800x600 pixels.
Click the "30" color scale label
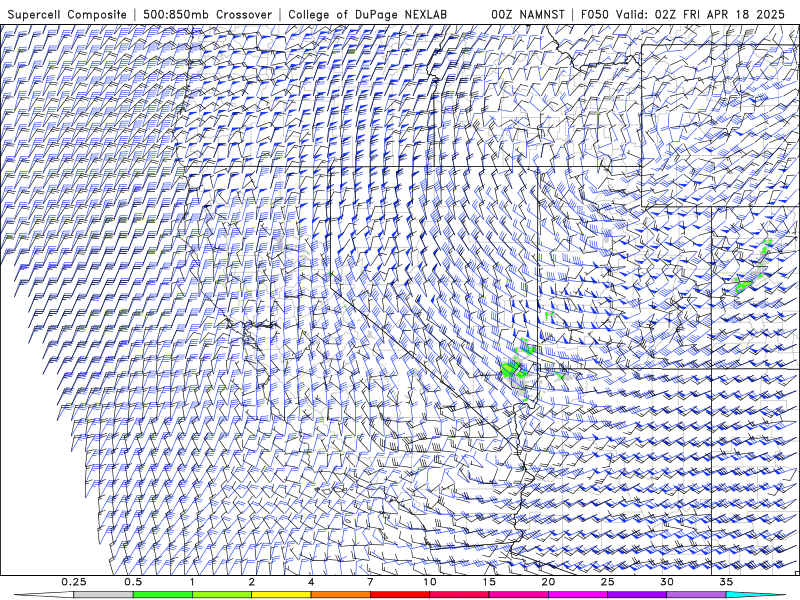pyautogui.click(x=667, y=582)
